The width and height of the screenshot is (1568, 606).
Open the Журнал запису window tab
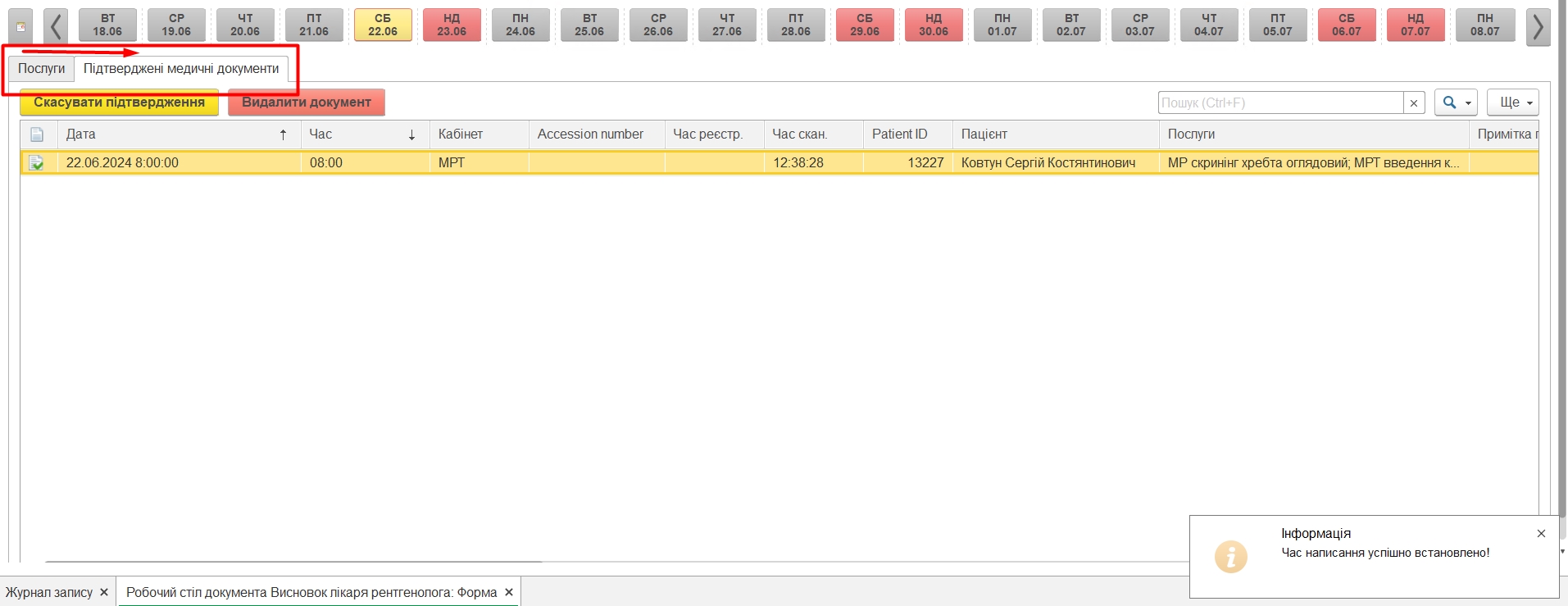[x=49, y=592]
